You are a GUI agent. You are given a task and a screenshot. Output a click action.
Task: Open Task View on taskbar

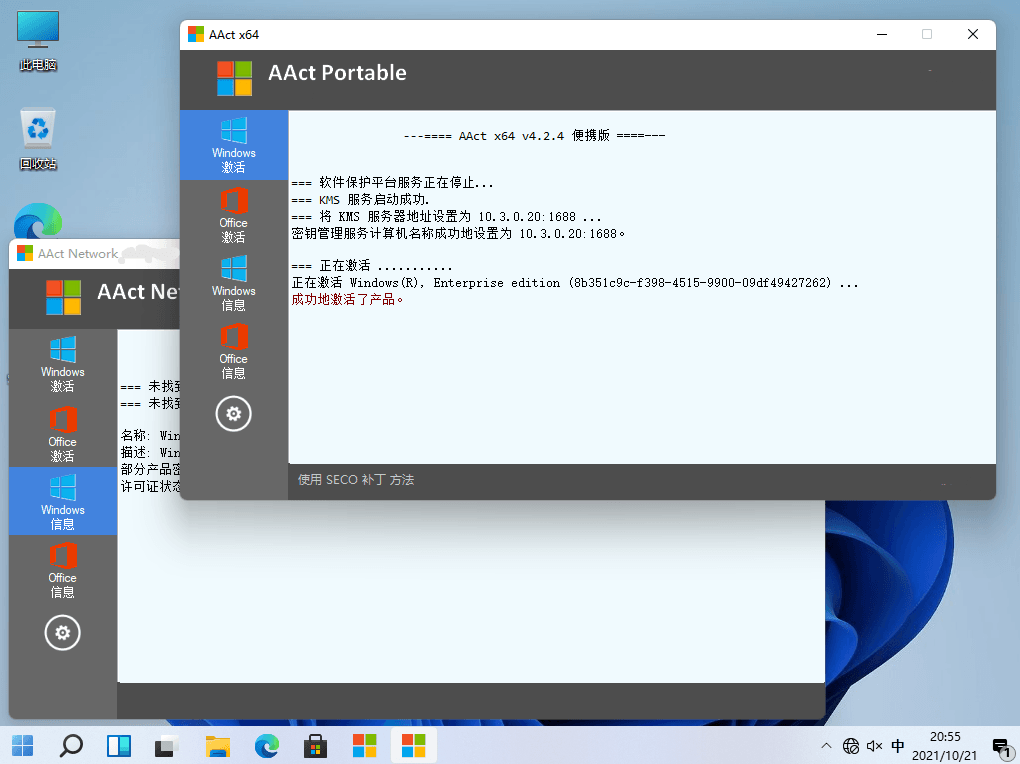tap(167, 746)
